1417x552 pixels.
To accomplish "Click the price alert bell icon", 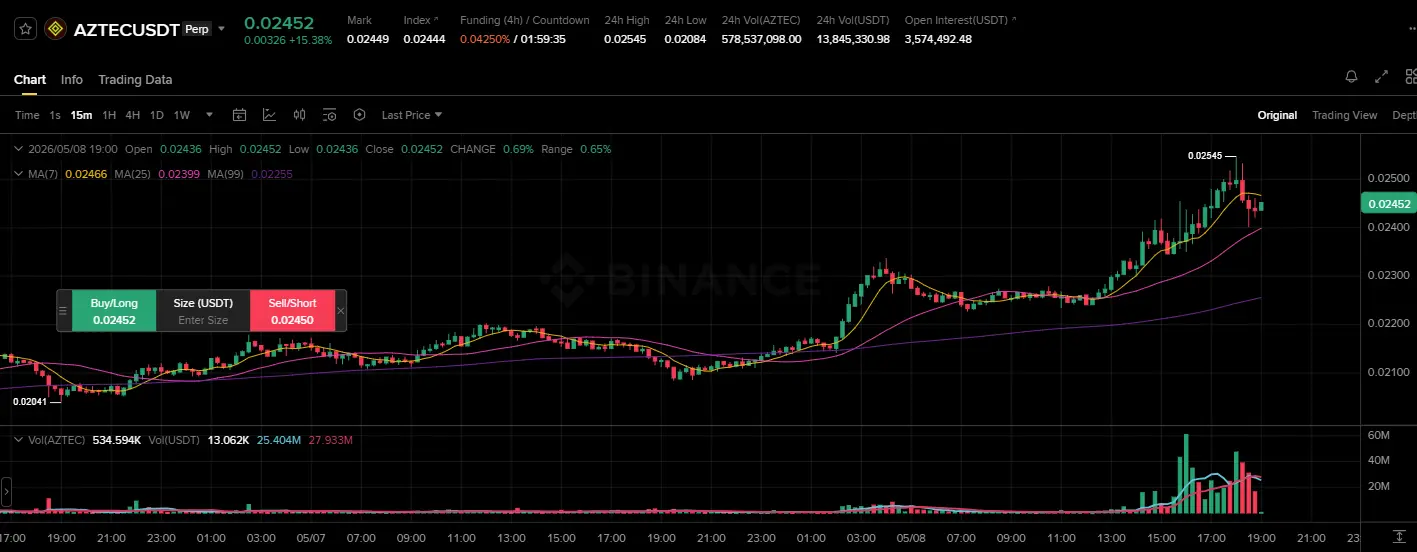I will (x=1351, y=76).
